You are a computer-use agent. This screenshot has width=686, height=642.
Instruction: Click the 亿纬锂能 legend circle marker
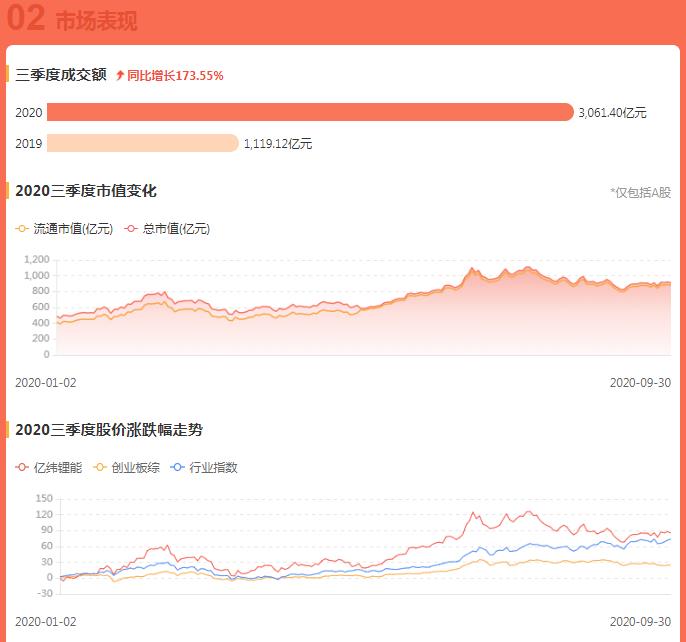[x=23, y=467]
